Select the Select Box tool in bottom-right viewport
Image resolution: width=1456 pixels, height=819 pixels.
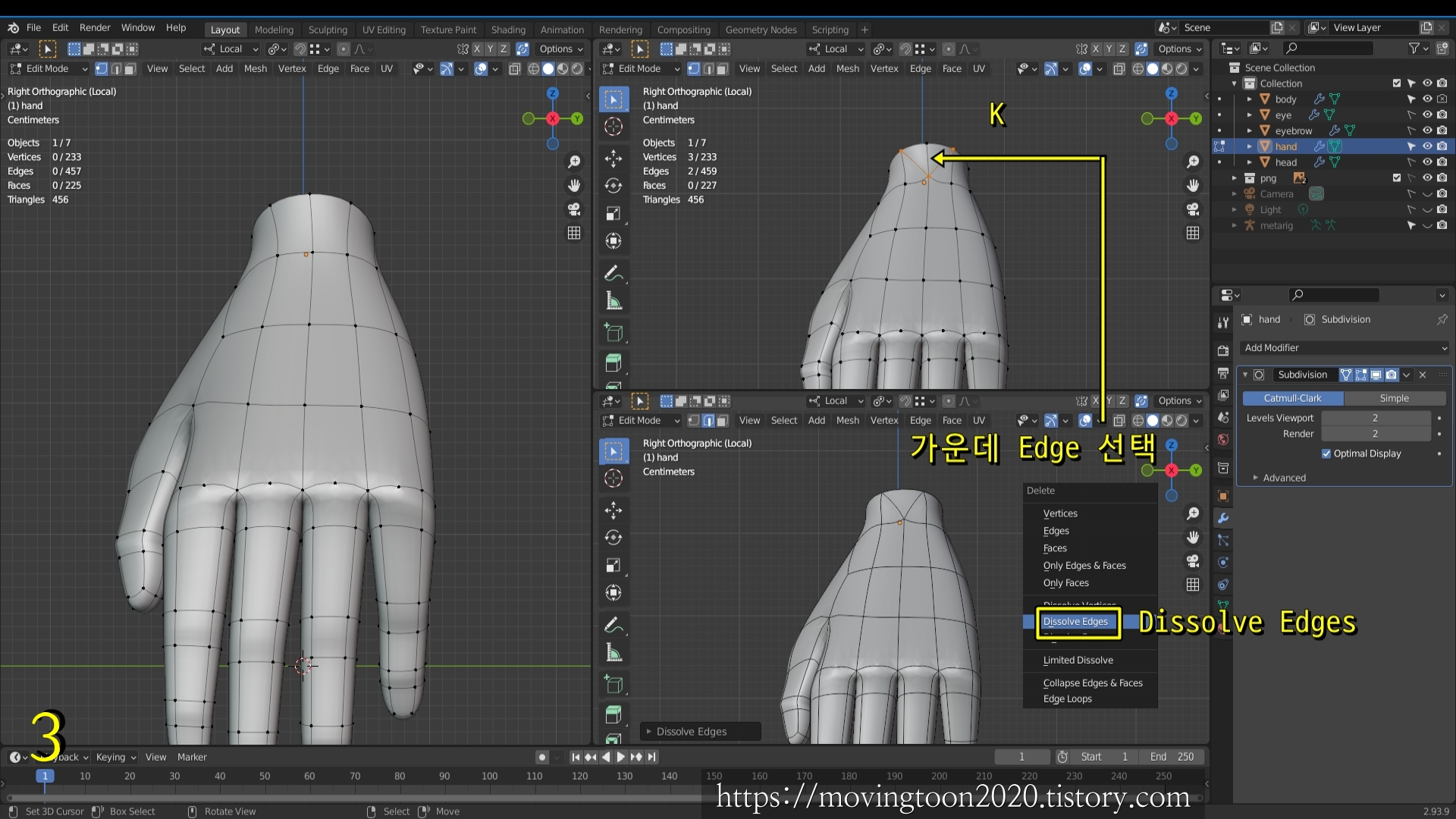point(613,451)
